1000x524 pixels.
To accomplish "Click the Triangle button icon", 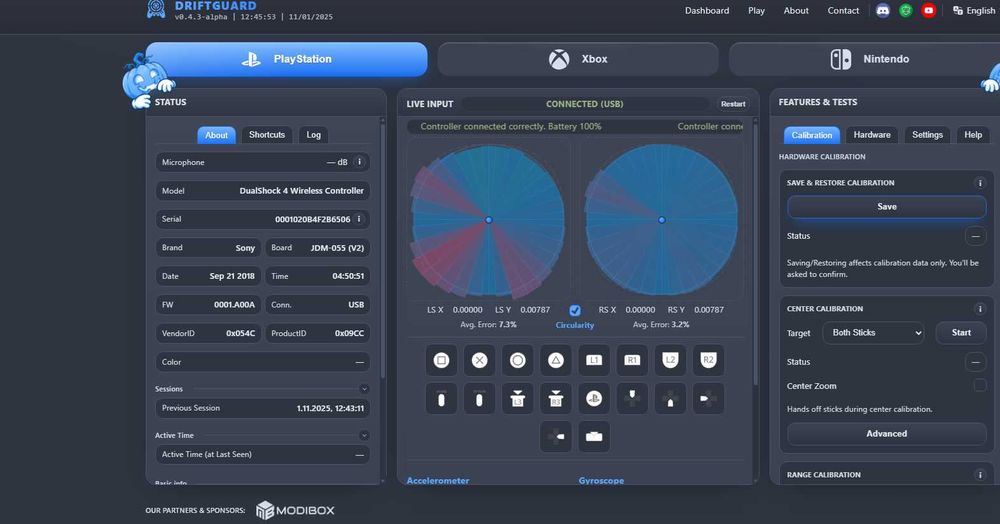I will coord(555,360).
